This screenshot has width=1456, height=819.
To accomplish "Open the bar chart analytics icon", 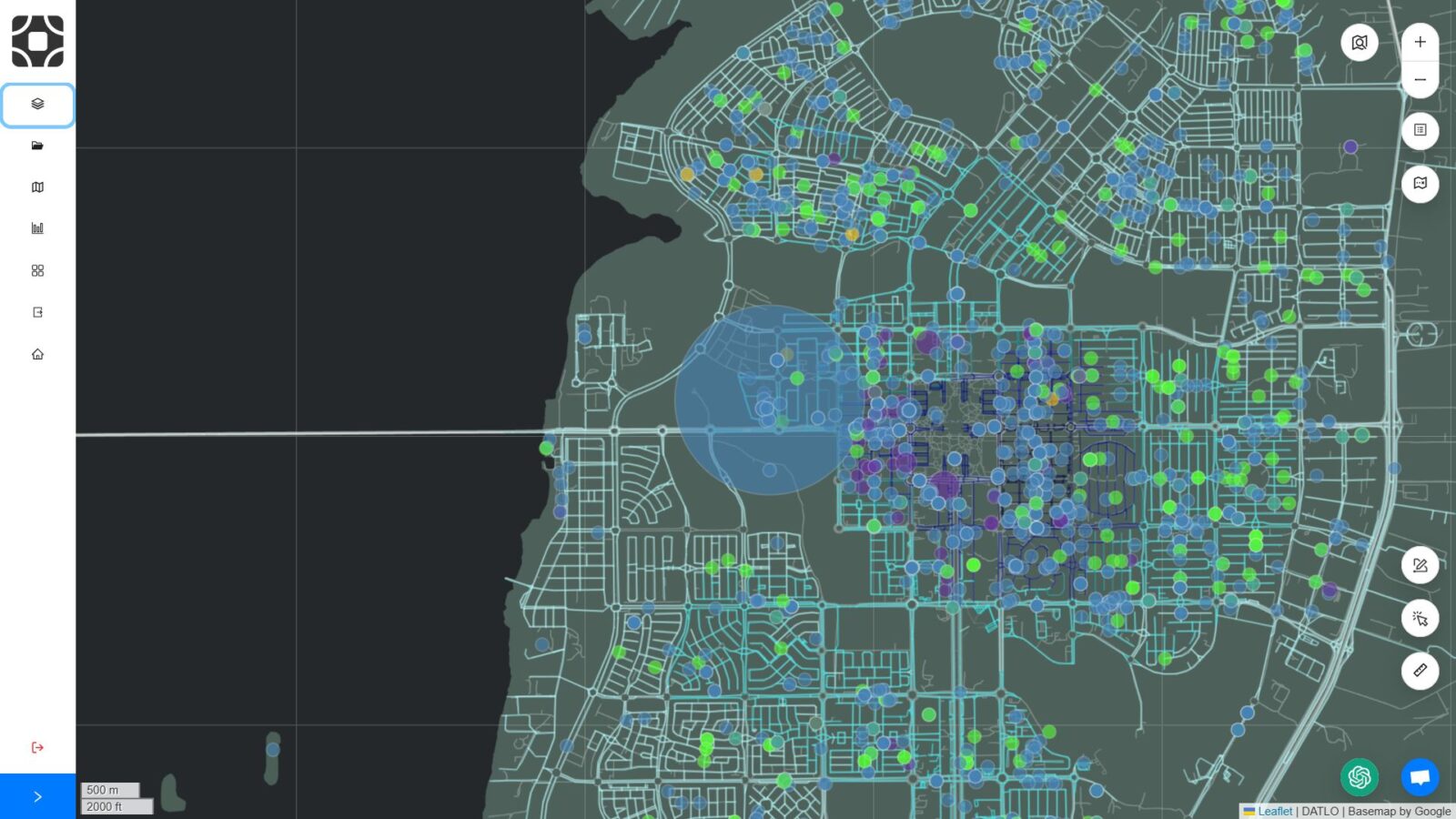I will (x=37, y=228).
